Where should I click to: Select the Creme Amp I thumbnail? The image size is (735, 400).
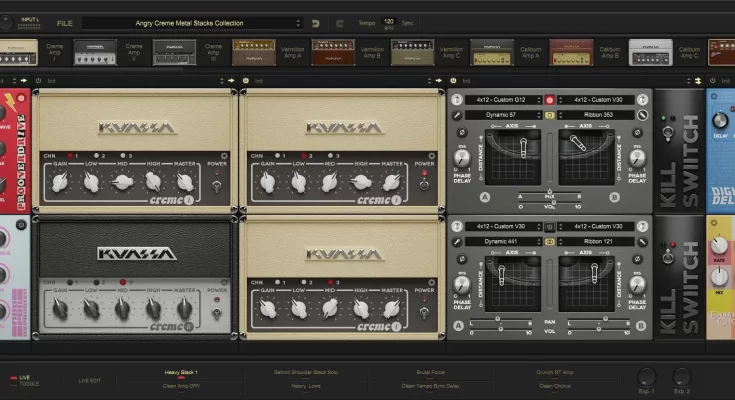(x=18, y=51)
